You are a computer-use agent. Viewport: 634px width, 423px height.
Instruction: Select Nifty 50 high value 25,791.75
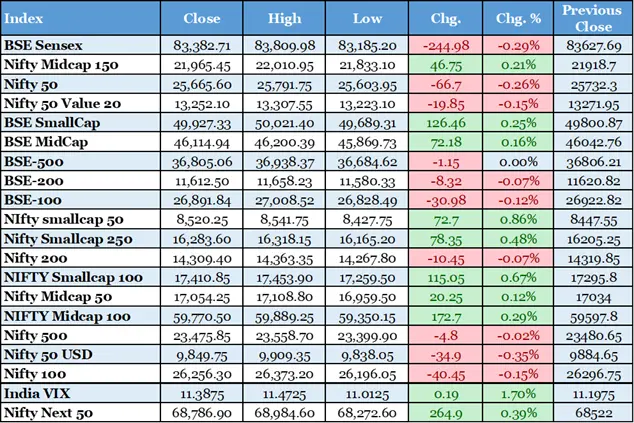click(284, 83)
